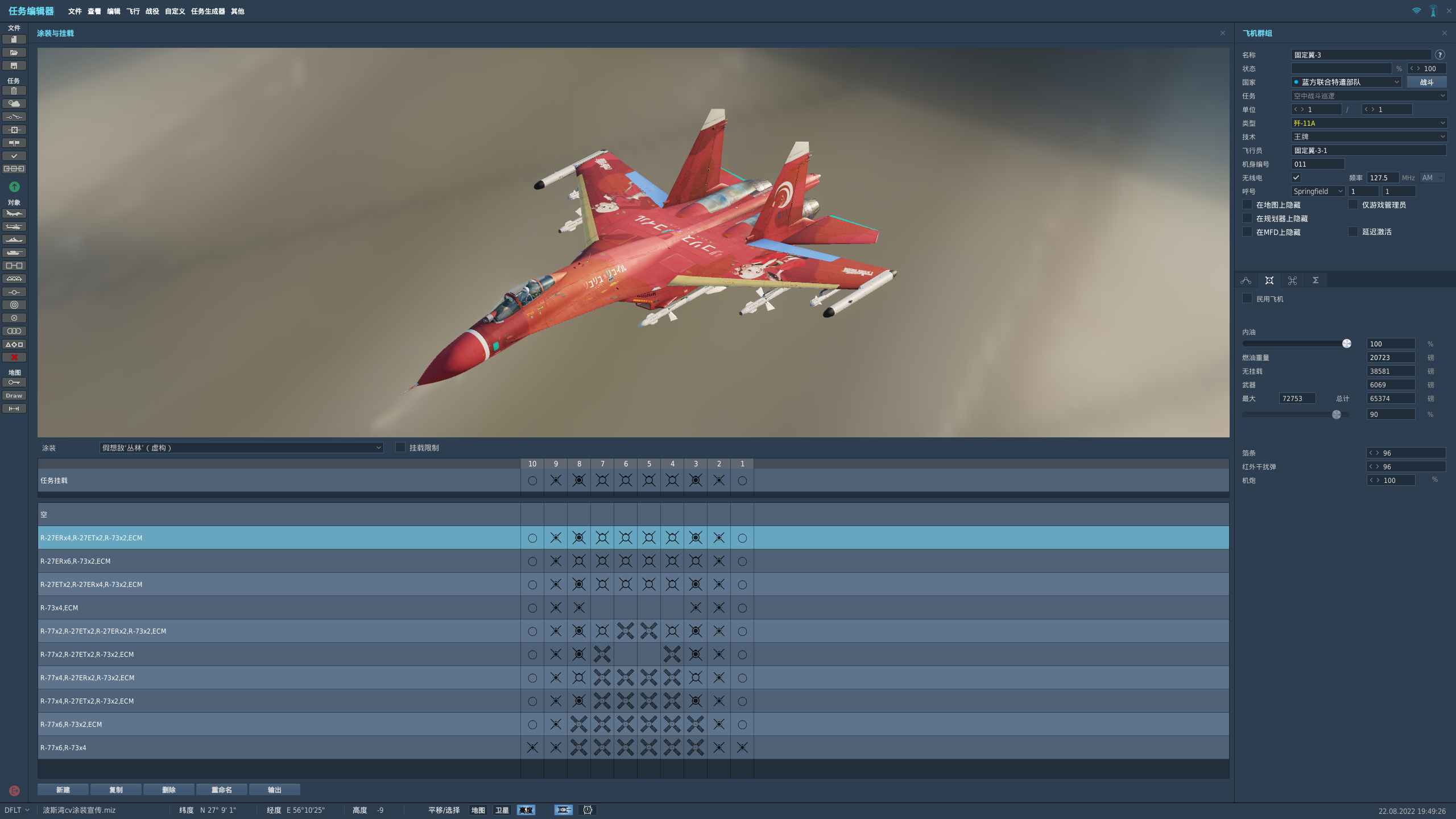Select the ship placement tool

coord(14,239)
